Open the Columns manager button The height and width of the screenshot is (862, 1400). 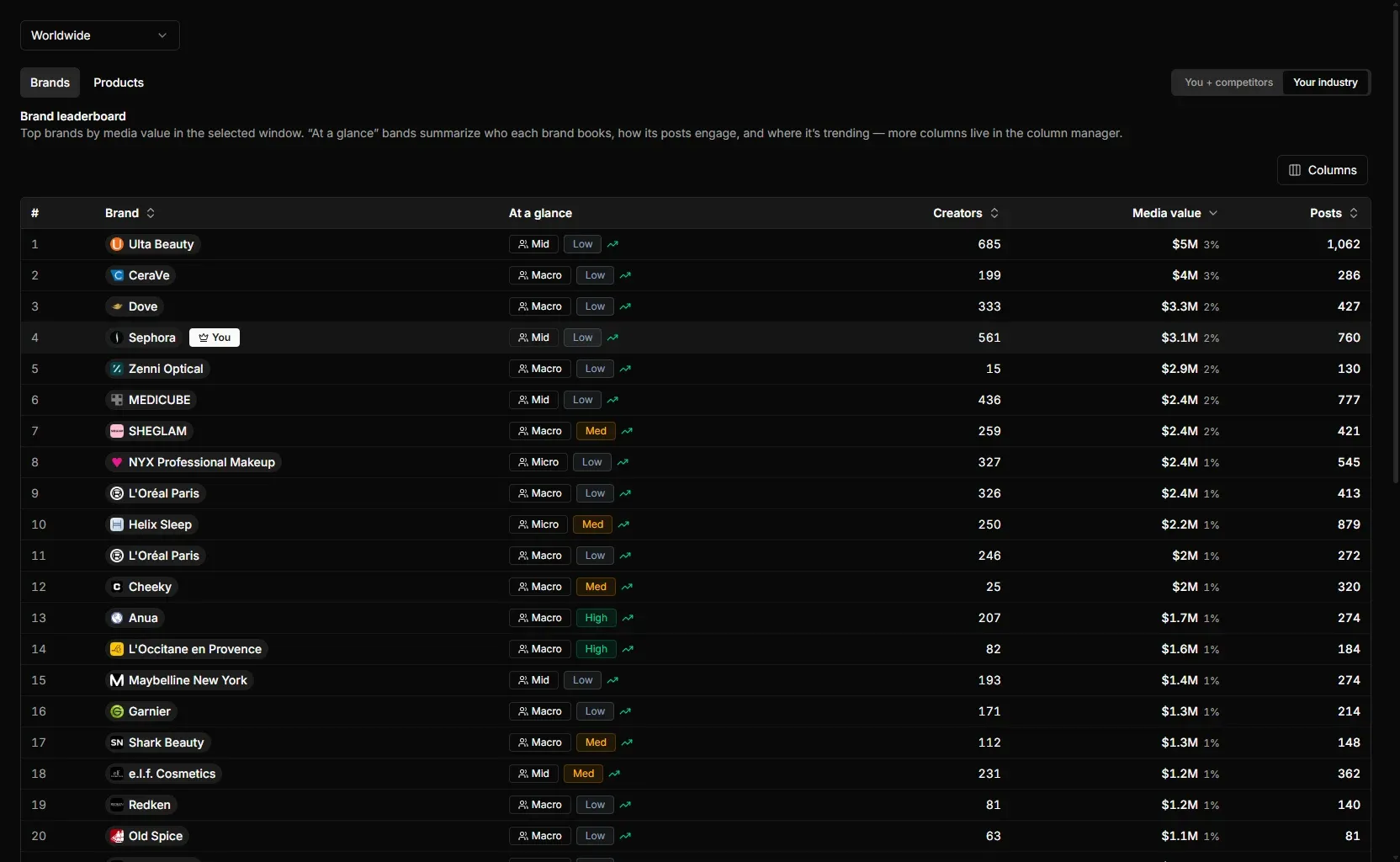[x=1322, y=170]
